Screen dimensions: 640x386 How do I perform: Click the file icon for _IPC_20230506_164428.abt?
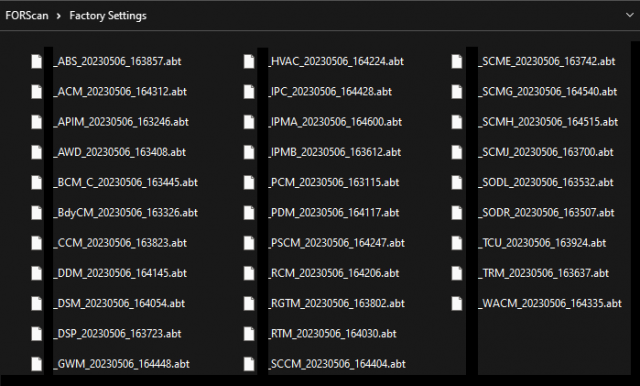coord(249,91)
